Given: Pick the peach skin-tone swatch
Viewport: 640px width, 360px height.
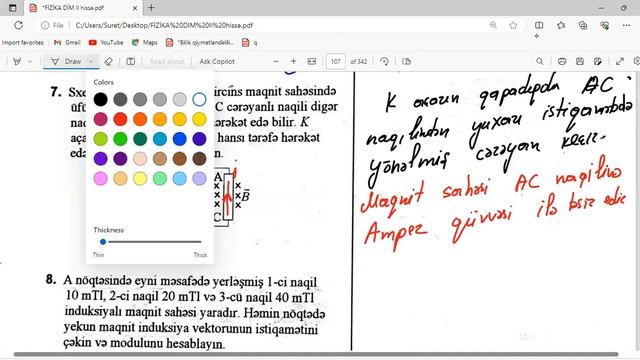Looking at the screenshot, I should pos(140,159).
